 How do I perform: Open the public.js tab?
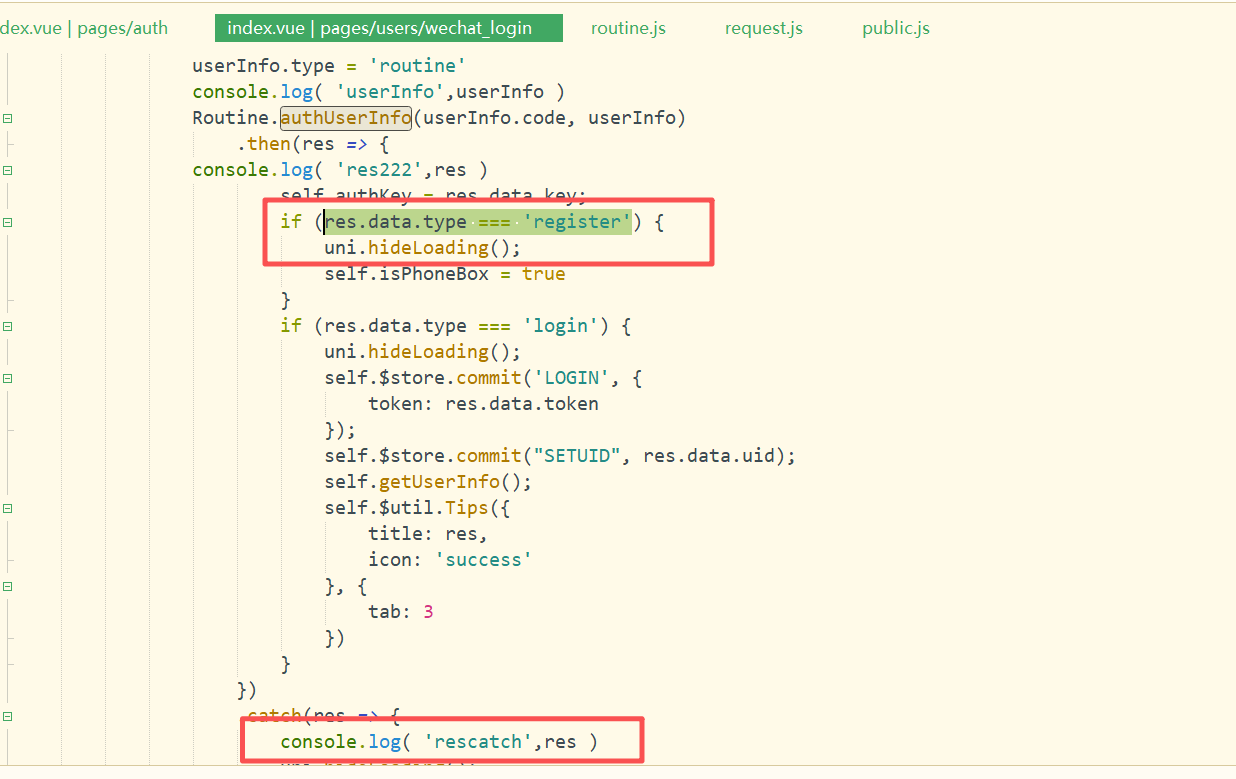(896, 28)
